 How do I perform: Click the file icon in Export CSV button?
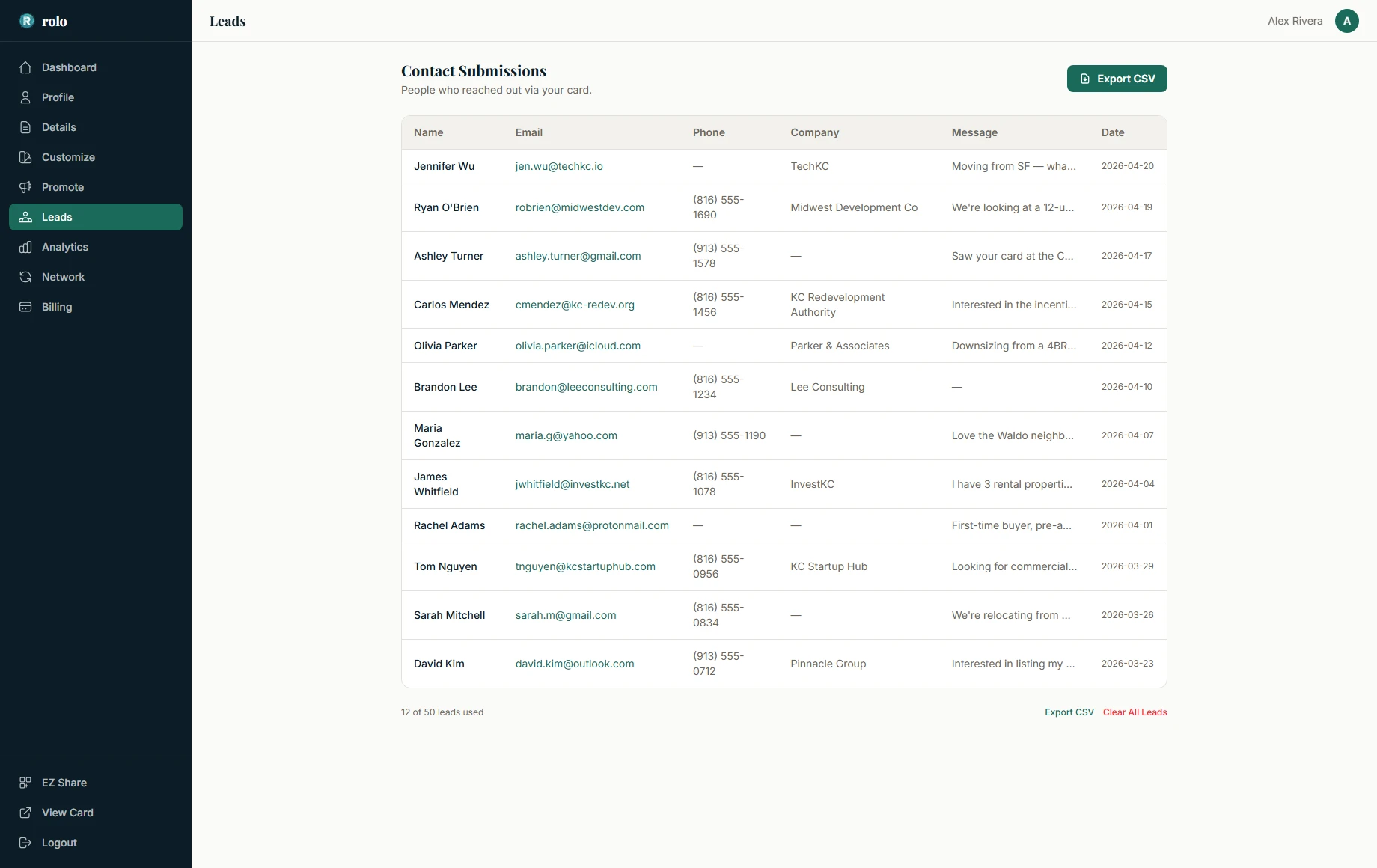tap(1085, 79)
